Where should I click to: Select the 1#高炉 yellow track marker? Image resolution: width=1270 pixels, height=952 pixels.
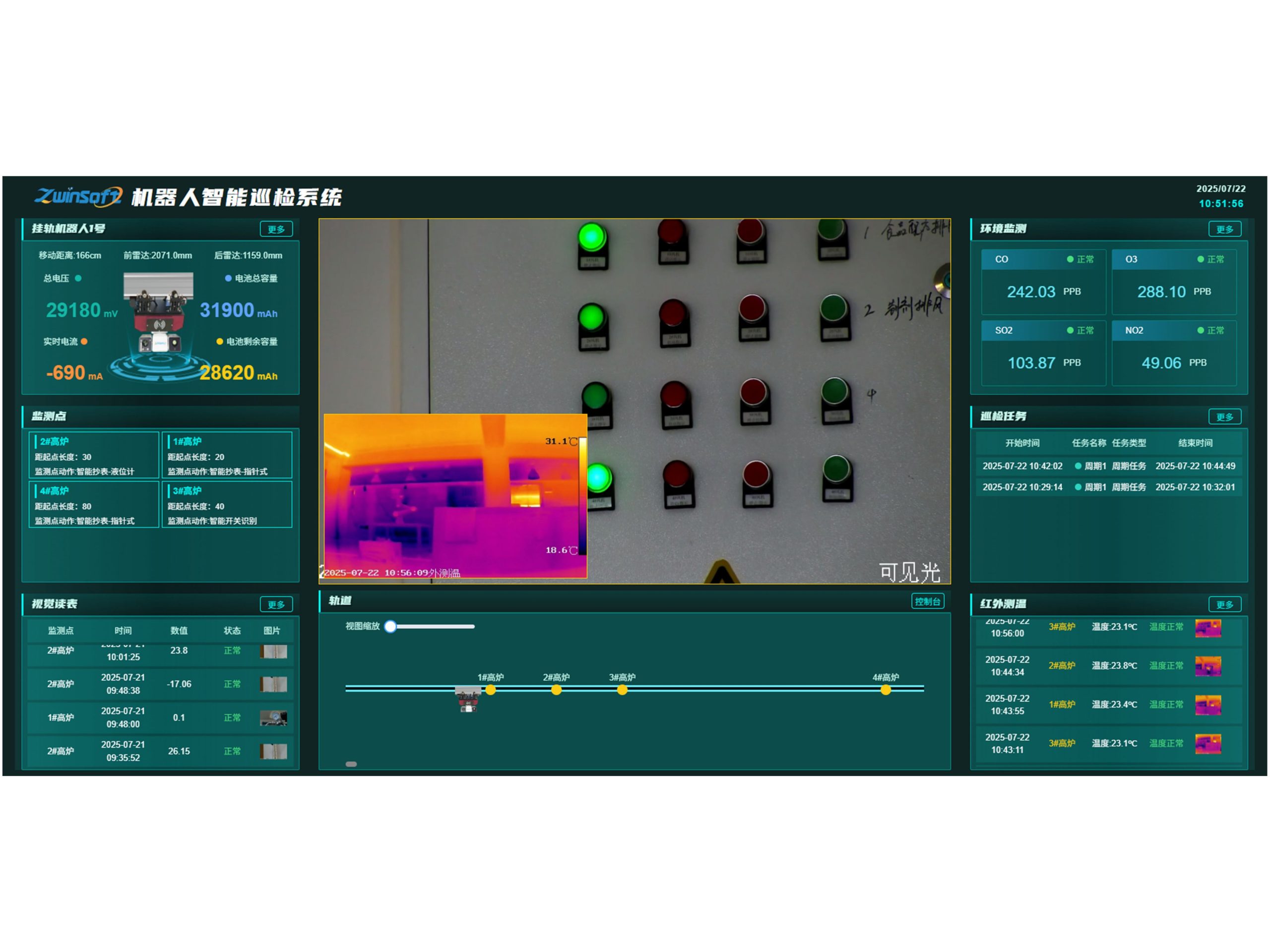490,690
